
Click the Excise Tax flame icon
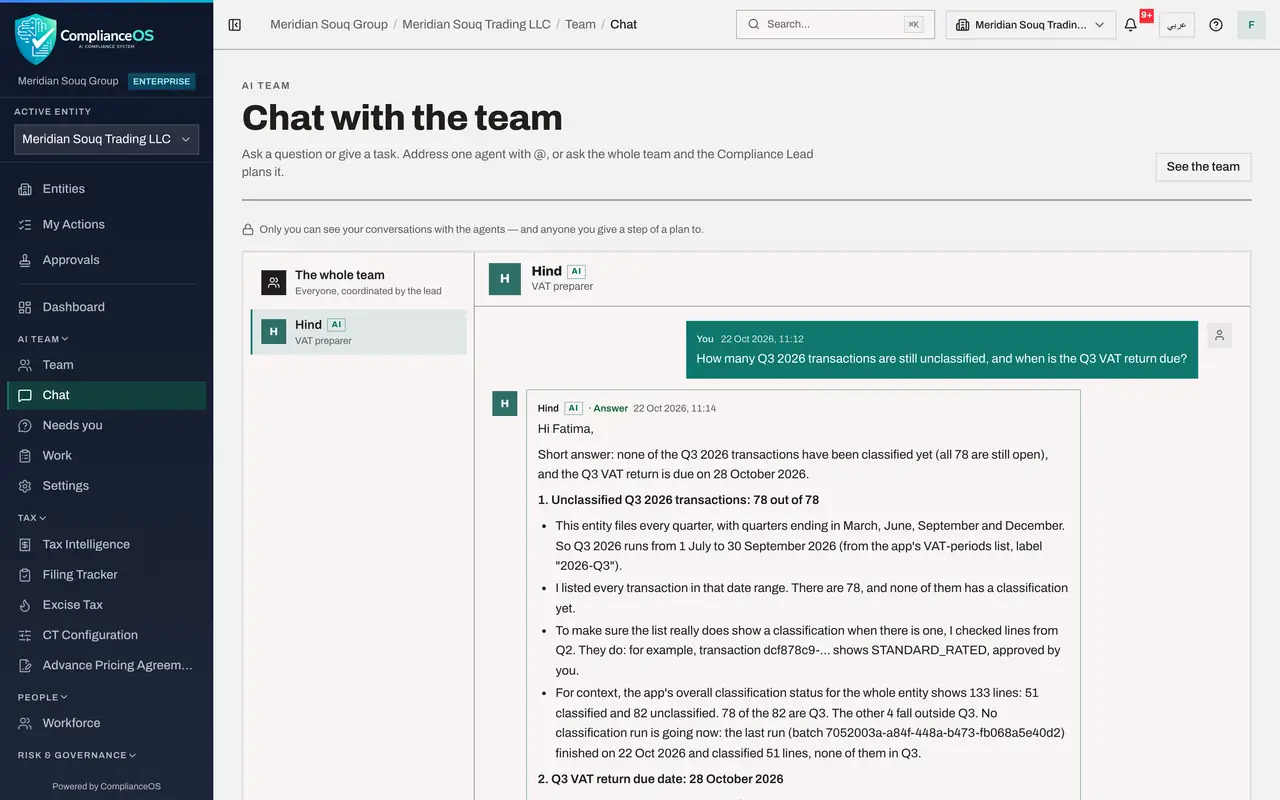click(25, 605)
